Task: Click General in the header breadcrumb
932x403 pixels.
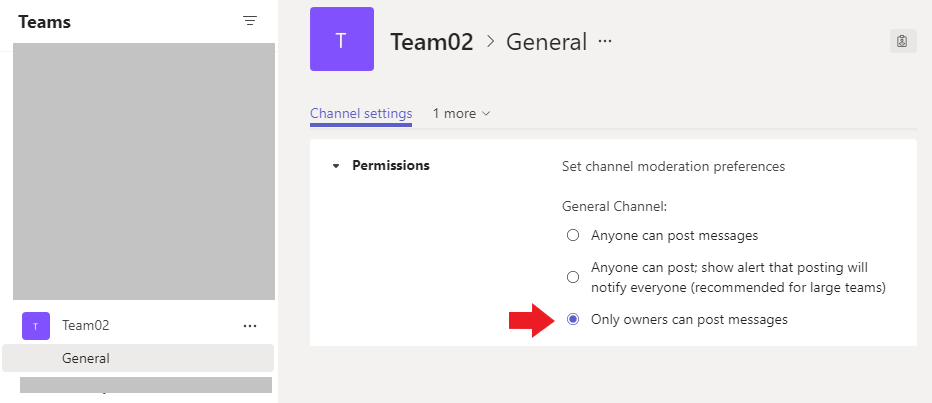Action: click(x=546, y=42)
